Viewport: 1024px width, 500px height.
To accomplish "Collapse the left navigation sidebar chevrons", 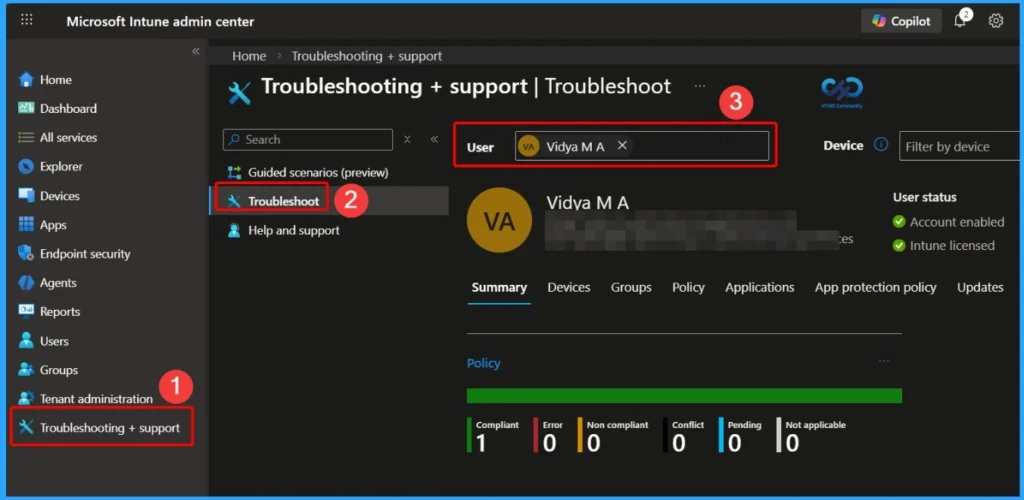I will click(x=195, y=51).
